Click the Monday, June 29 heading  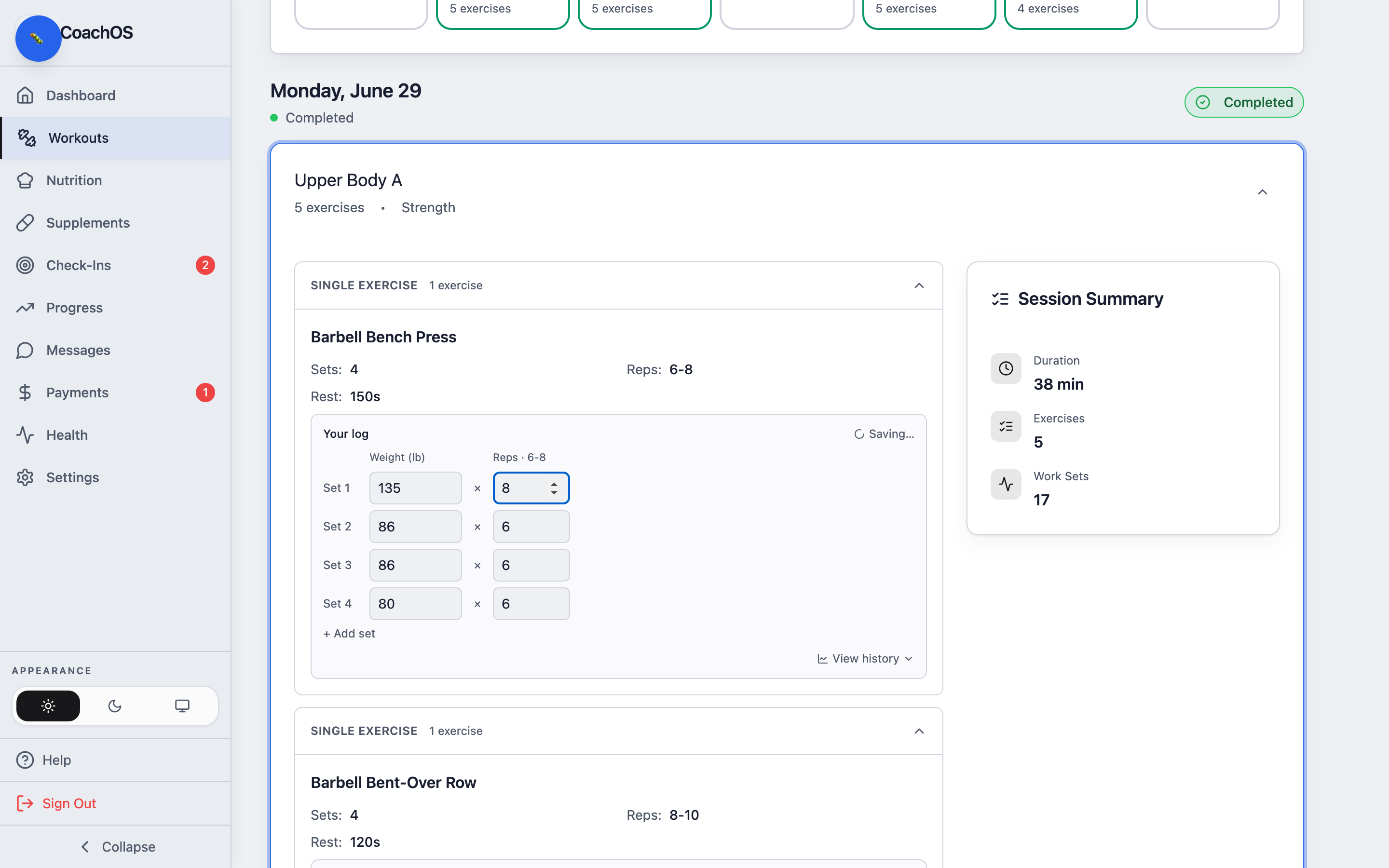coord(345,91)
